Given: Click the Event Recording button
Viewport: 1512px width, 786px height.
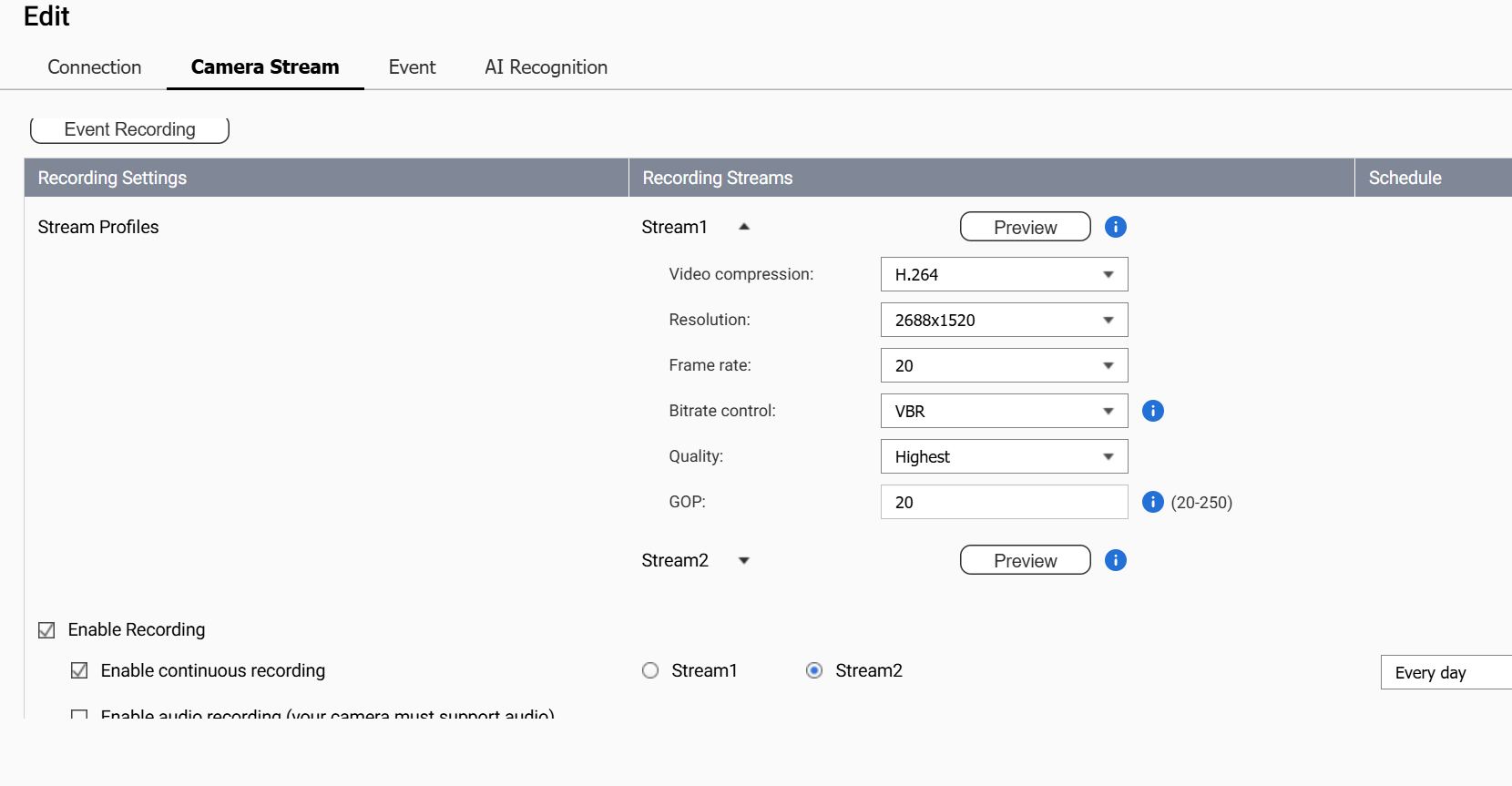Looking at the screenshot, I should tap(129, 129).
